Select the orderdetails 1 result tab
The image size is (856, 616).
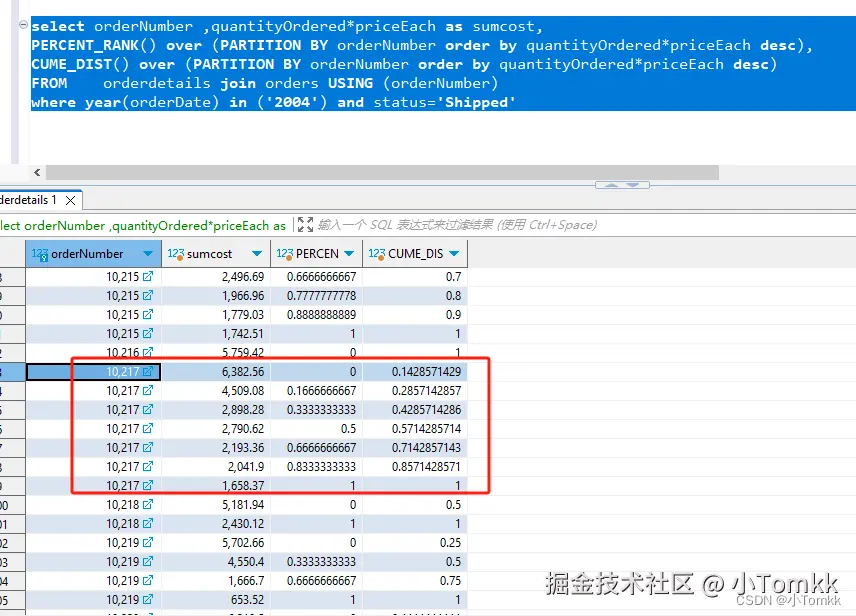pos(39,200)
